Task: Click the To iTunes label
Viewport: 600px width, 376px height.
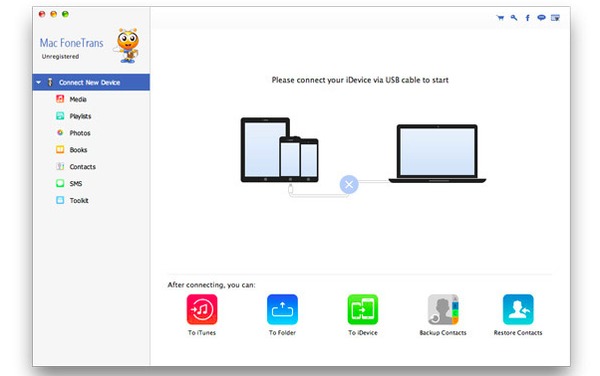Action: [x=202, y=333]
